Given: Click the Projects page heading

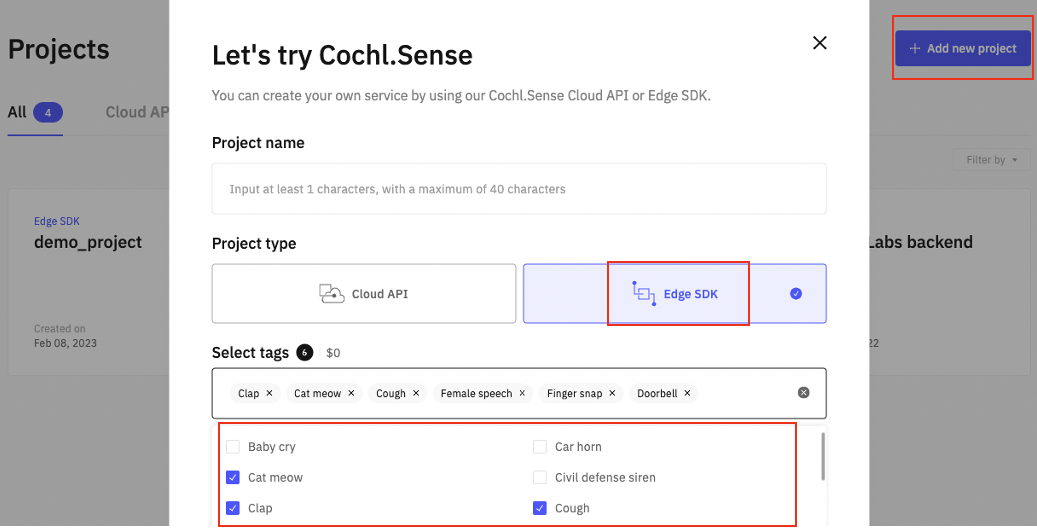Looking at the screenshot, I should (59, 50).
